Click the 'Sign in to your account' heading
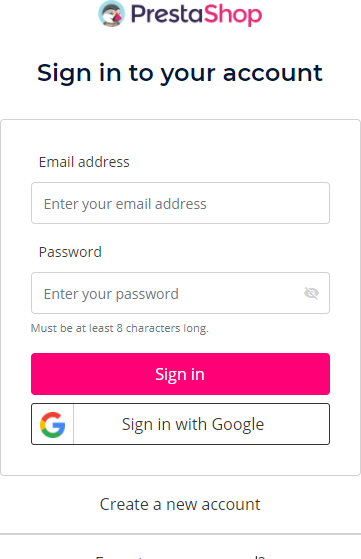The height and width of the screenshot is (559, 361). coord(180,73)
